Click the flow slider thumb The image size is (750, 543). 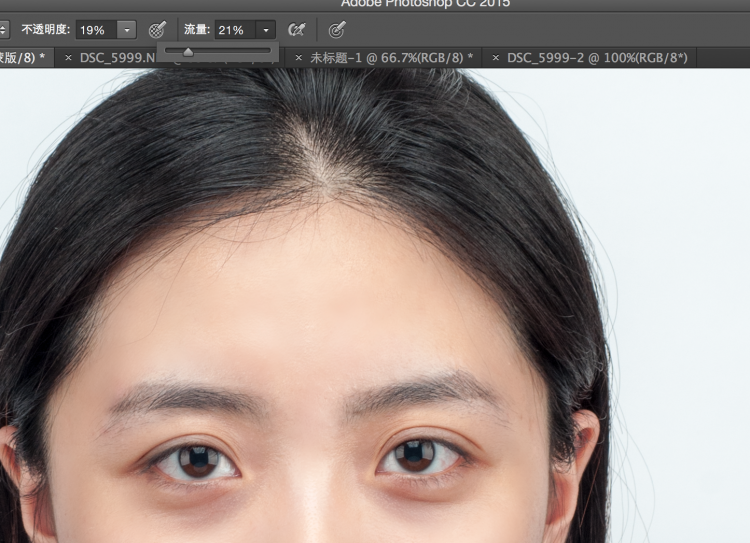[x=188, y=52]
